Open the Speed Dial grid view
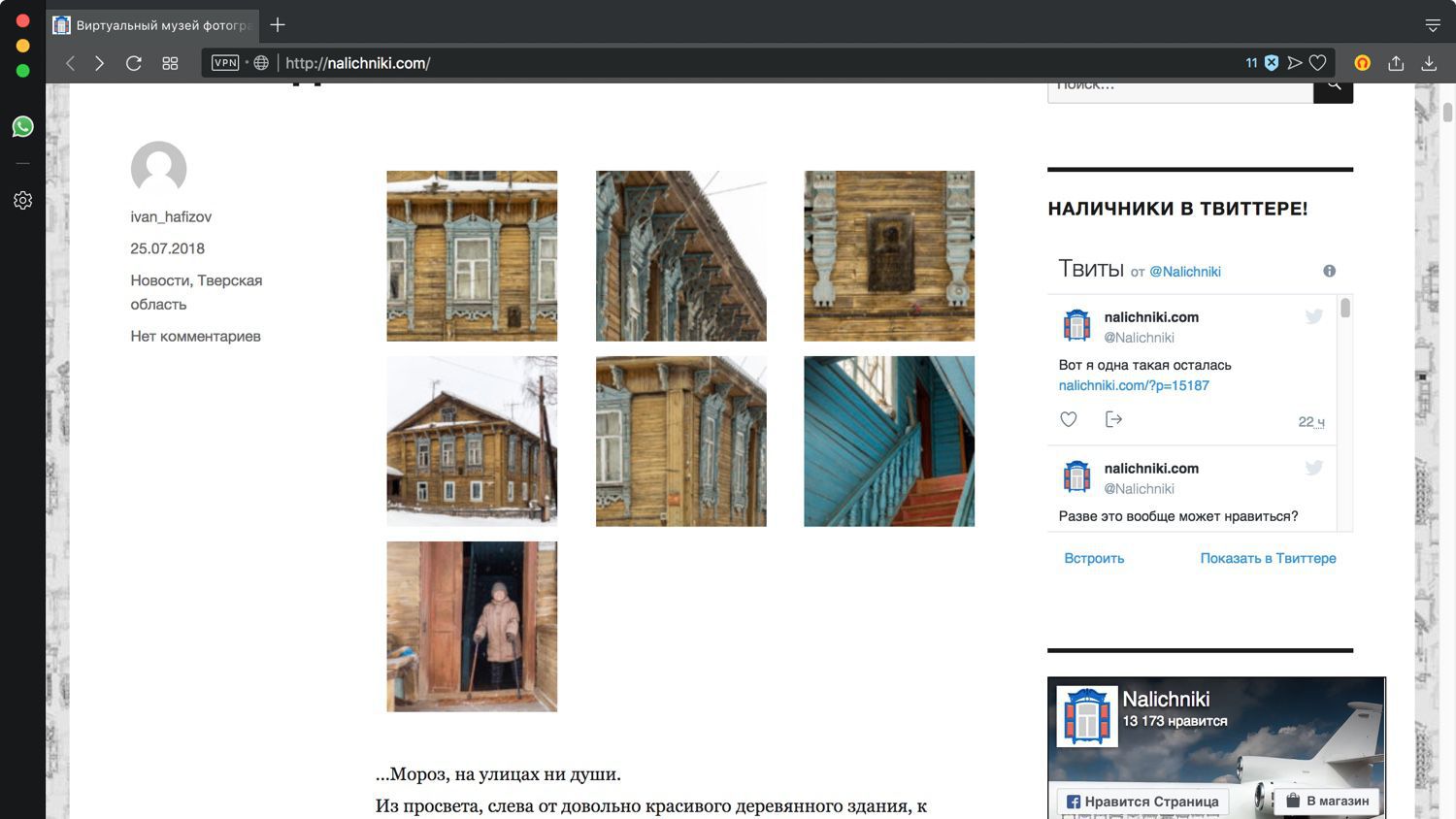The height and width of the screenshot is (819, 1456). (170, 63)
